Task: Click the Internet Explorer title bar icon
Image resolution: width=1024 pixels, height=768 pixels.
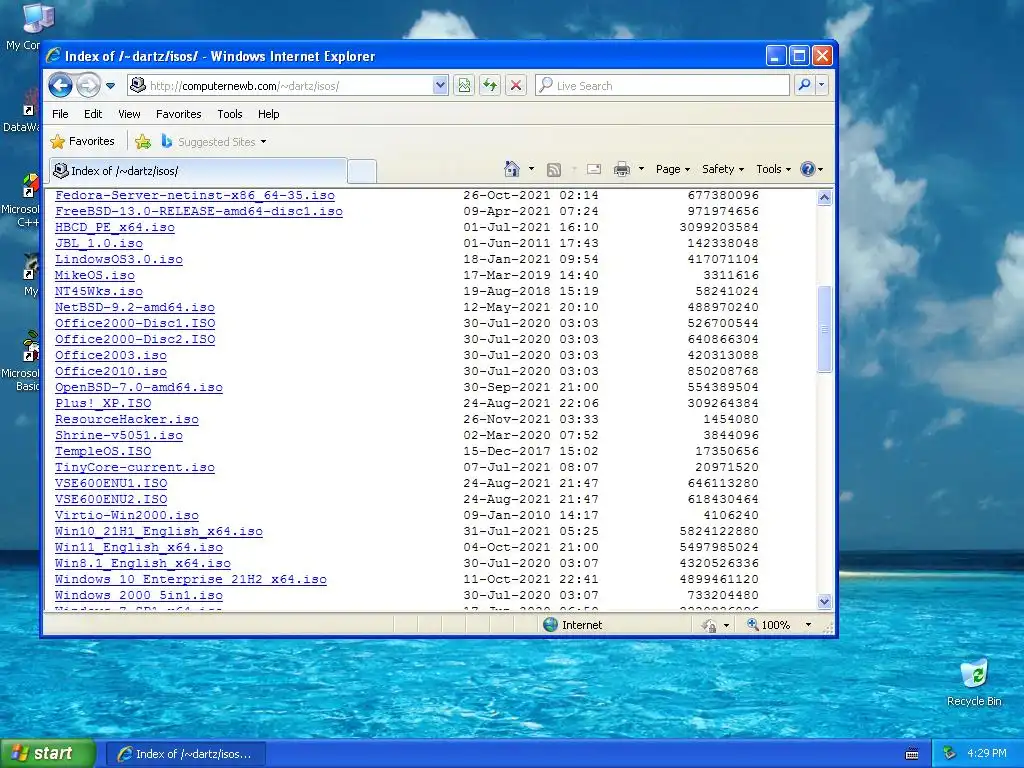Action: pos(54,56)
